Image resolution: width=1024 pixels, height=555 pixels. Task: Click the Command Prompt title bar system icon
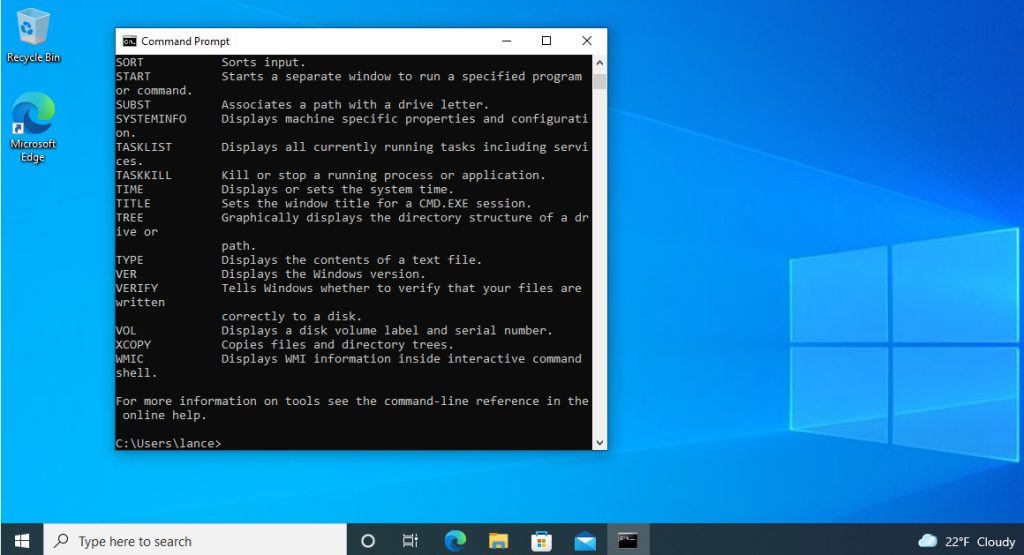[x=129, y=41]
